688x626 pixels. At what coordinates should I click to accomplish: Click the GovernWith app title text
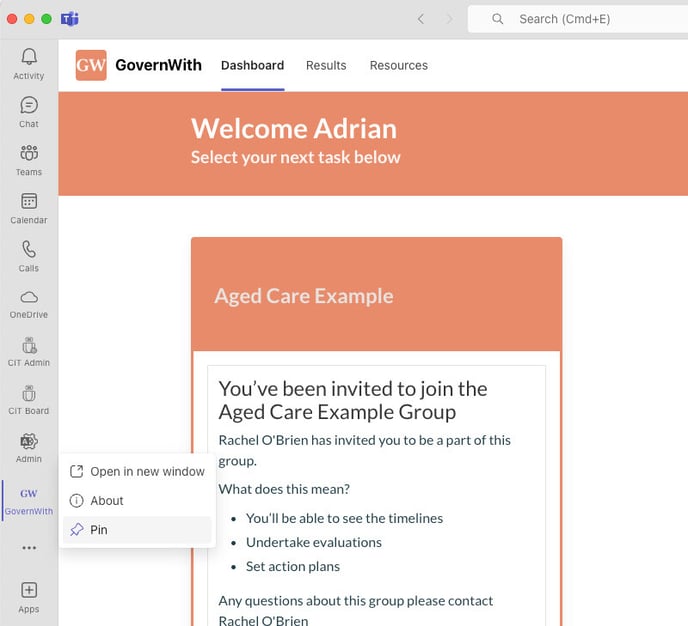pyautogui.click(x=158, y=65)
